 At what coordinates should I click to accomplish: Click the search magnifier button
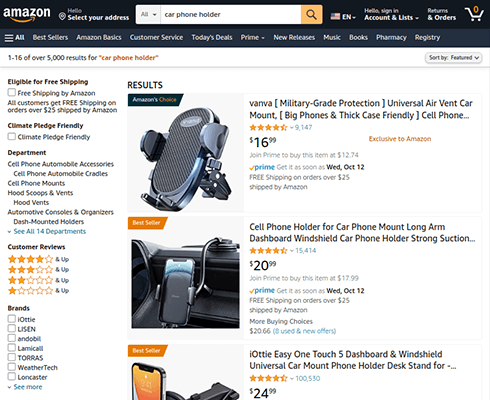click(x=311, y=14)
